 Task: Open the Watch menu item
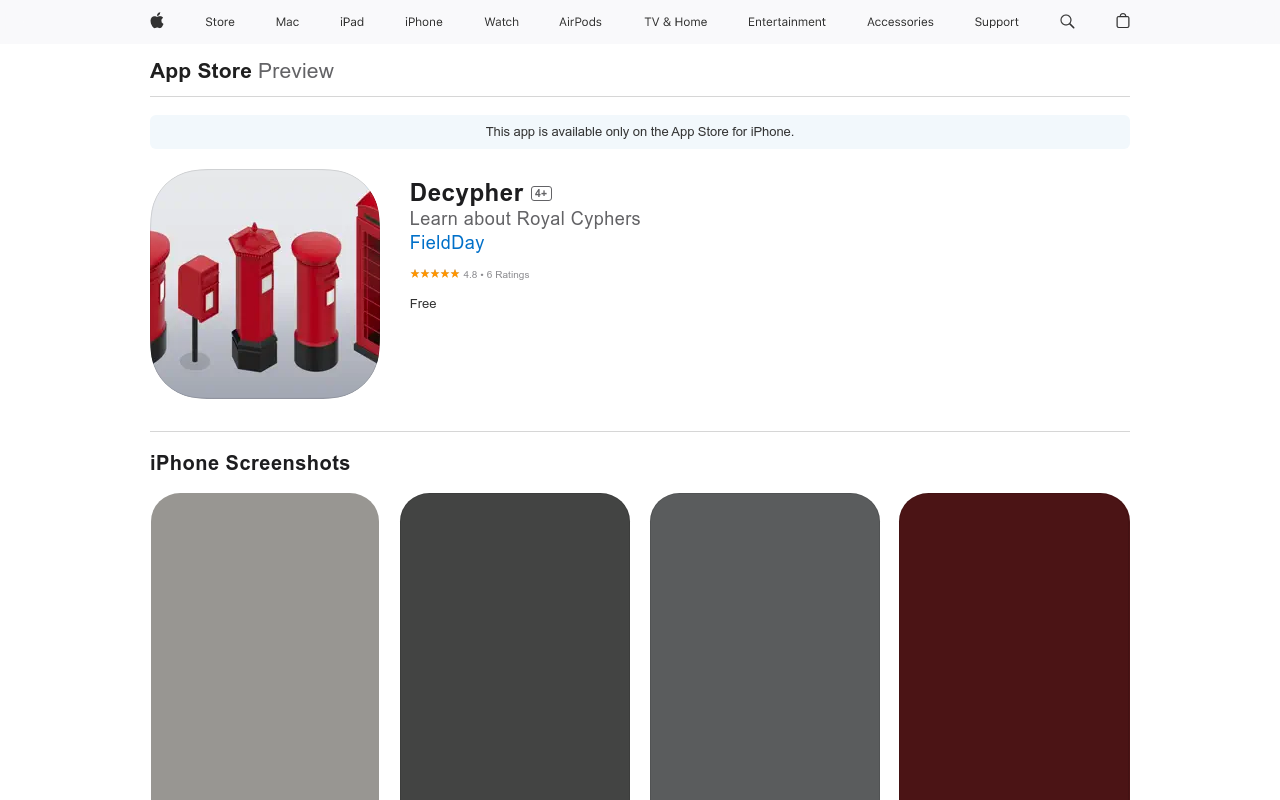[x=501, y=22]
